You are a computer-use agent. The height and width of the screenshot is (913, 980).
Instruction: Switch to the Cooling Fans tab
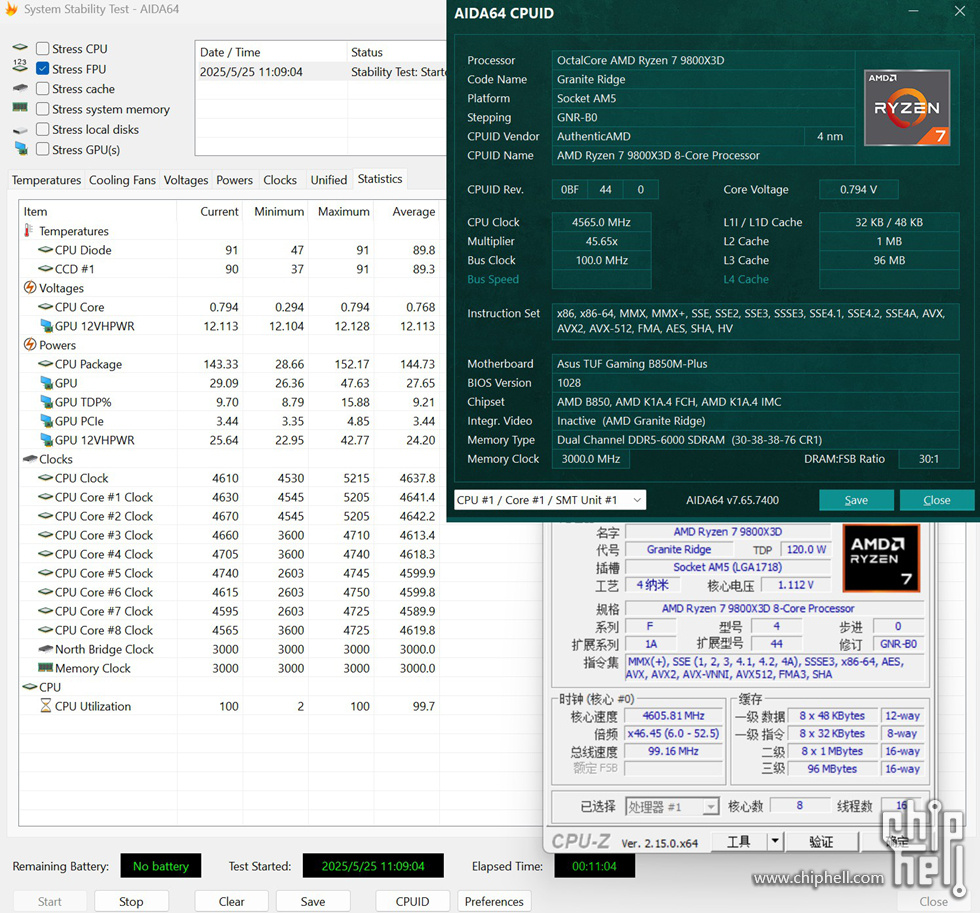click(x=122, y=180)
